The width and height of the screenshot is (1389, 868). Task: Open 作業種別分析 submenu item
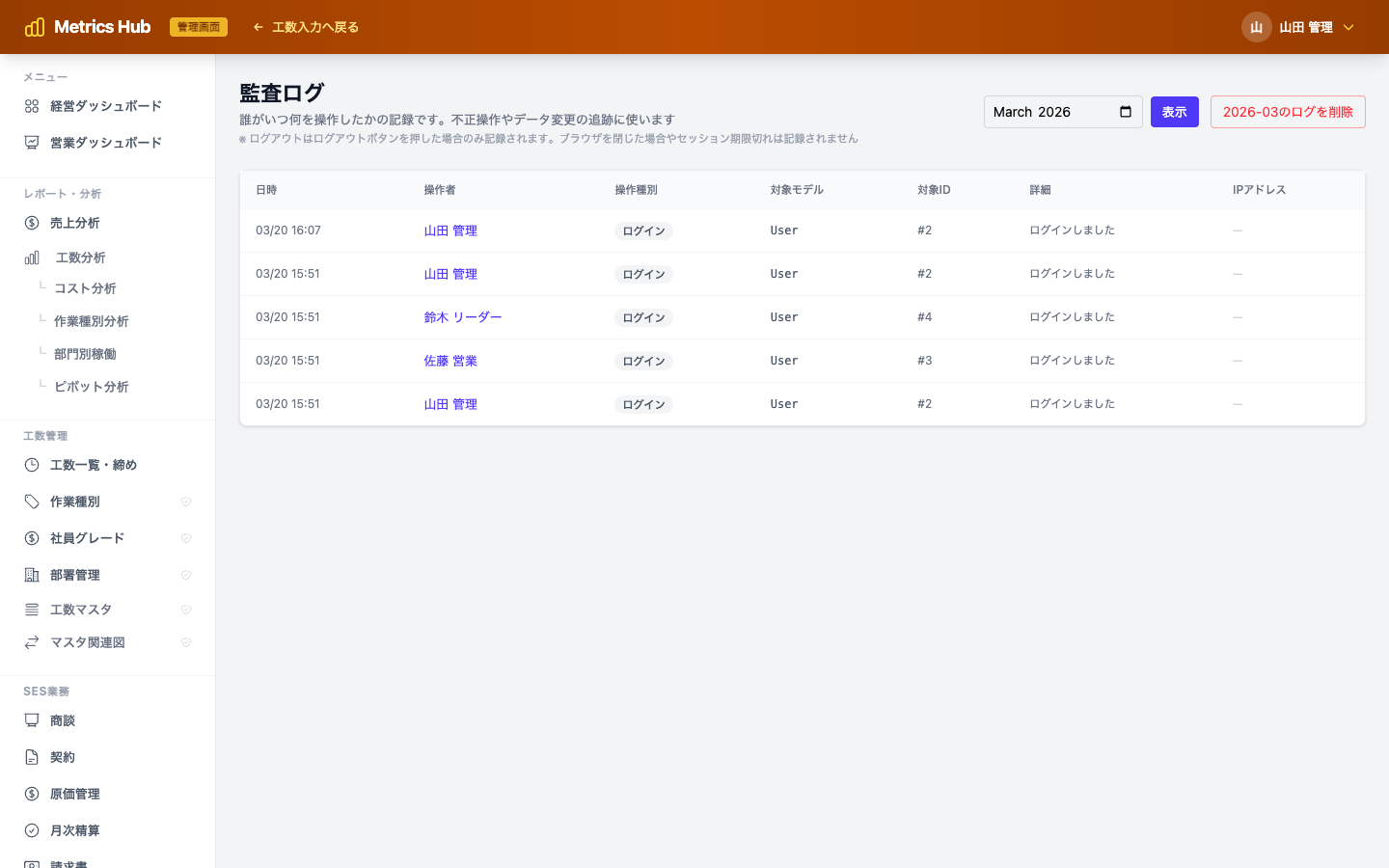pyautogui.click(x=92, y=321)
